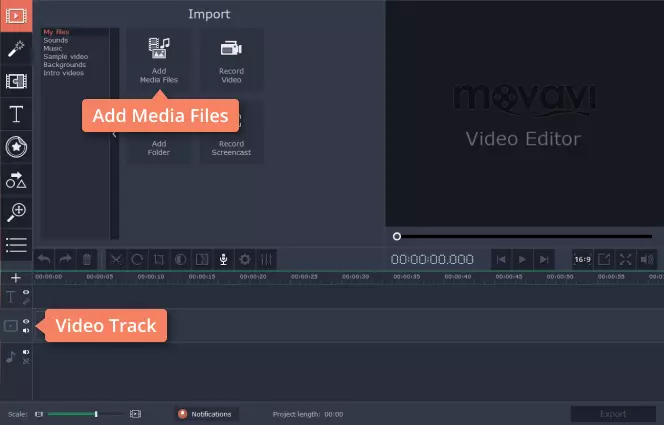Click the crop tool in toolbar
Viewport: 664px width, 425px height.
click(159, 259)
